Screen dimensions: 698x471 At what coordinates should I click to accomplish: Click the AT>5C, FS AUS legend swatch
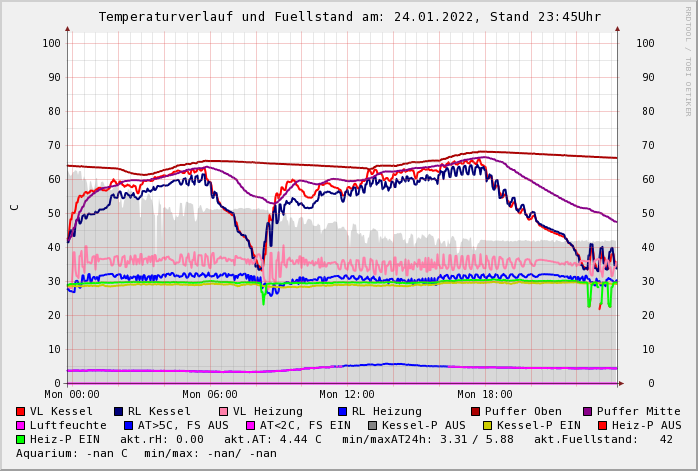[x=129, y=425]
